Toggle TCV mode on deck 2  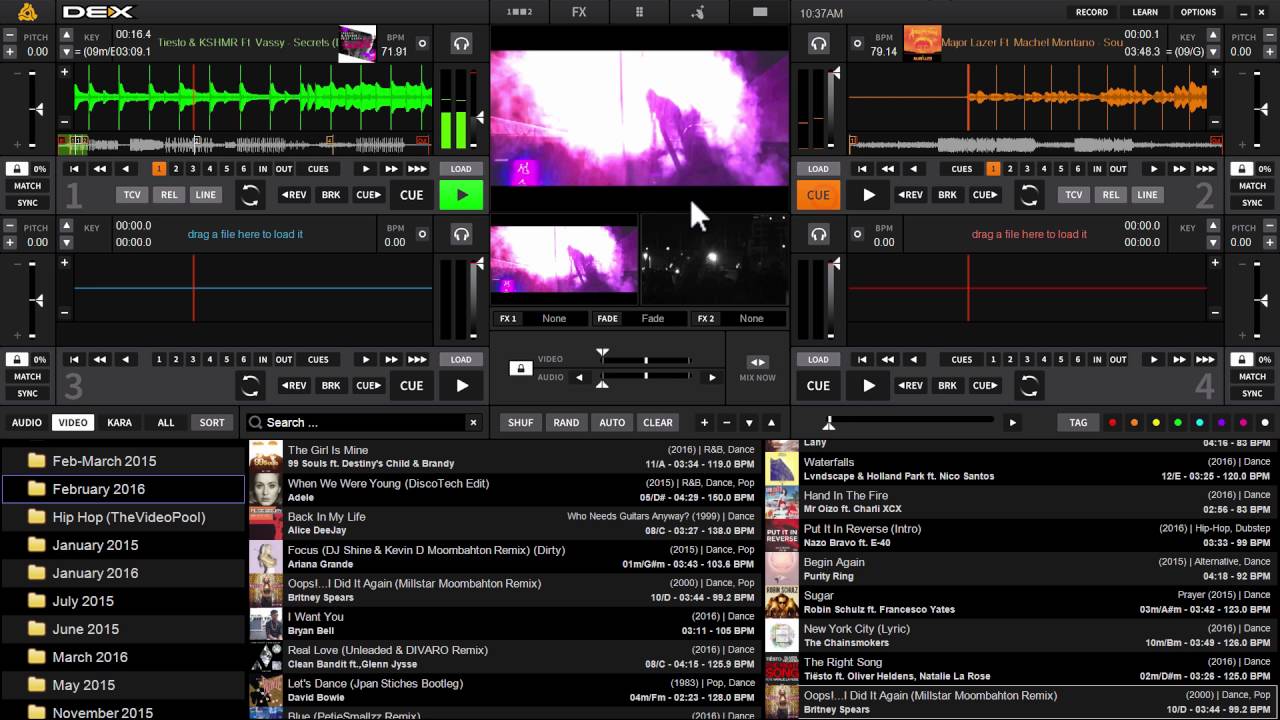click(1074, 195)
